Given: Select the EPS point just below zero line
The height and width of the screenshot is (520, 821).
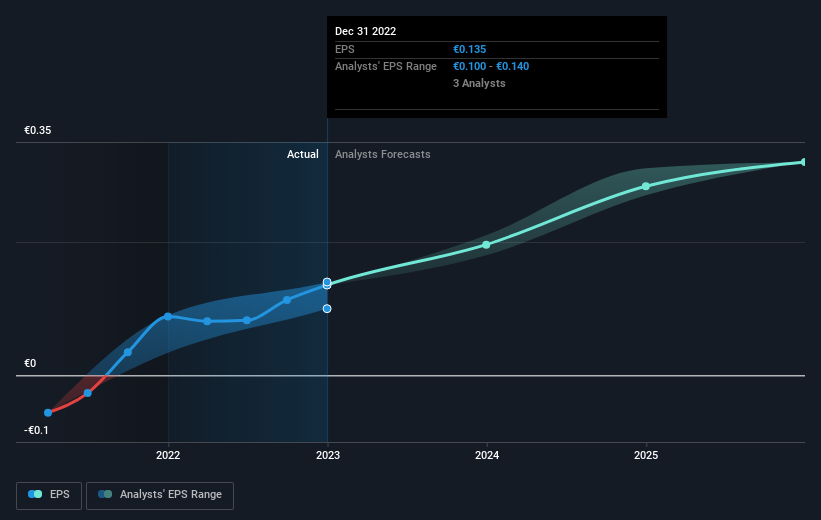Looking at the screenshot, I should pyautogui.click(x=88, y=393).
